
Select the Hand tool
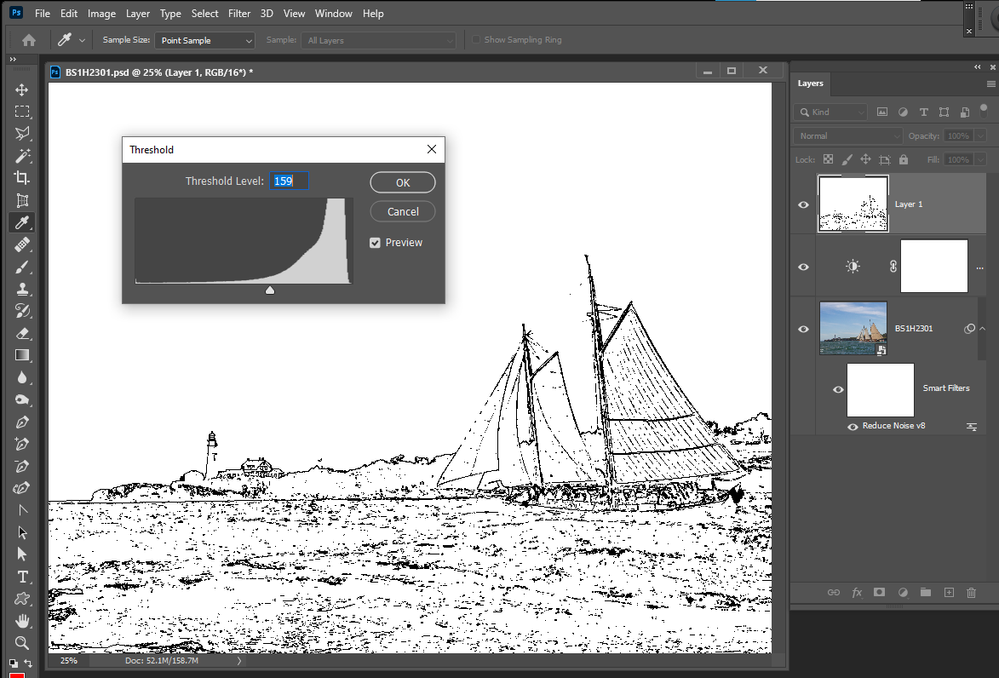[22, 621]
